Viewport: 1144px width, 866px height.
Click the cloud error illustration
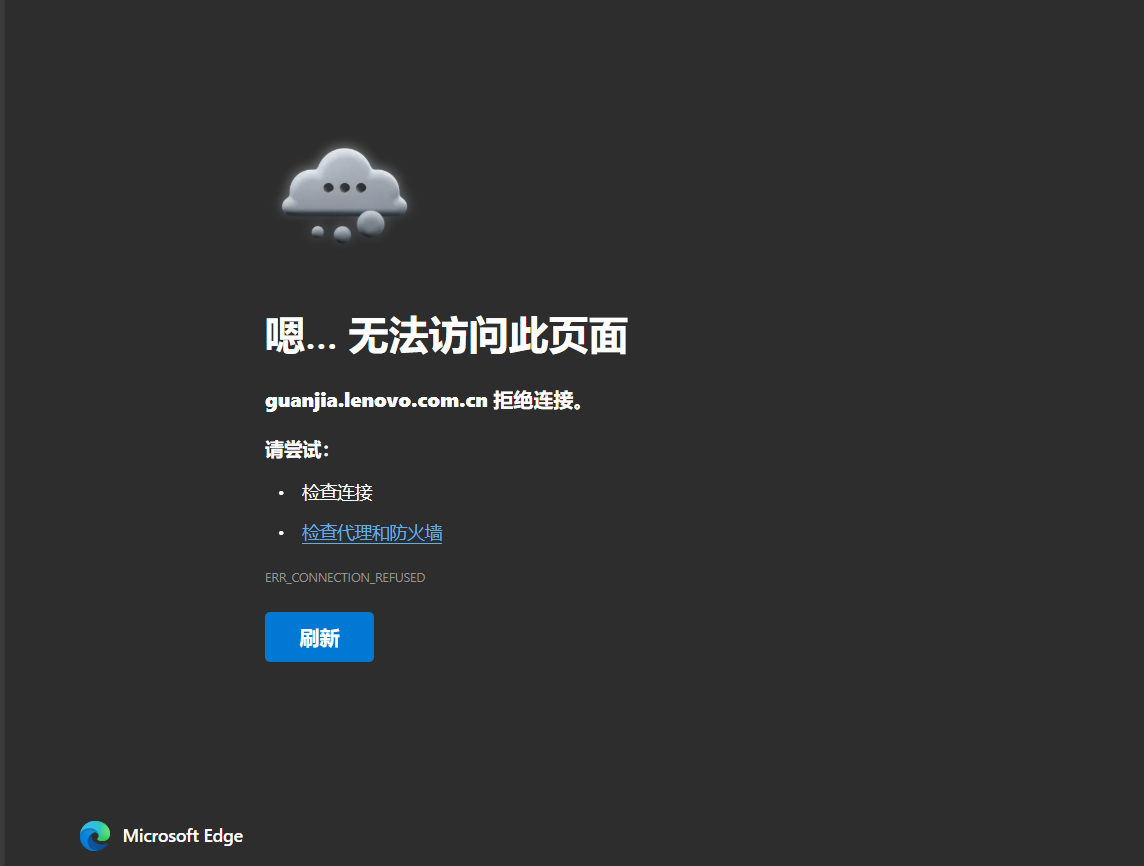344,195
